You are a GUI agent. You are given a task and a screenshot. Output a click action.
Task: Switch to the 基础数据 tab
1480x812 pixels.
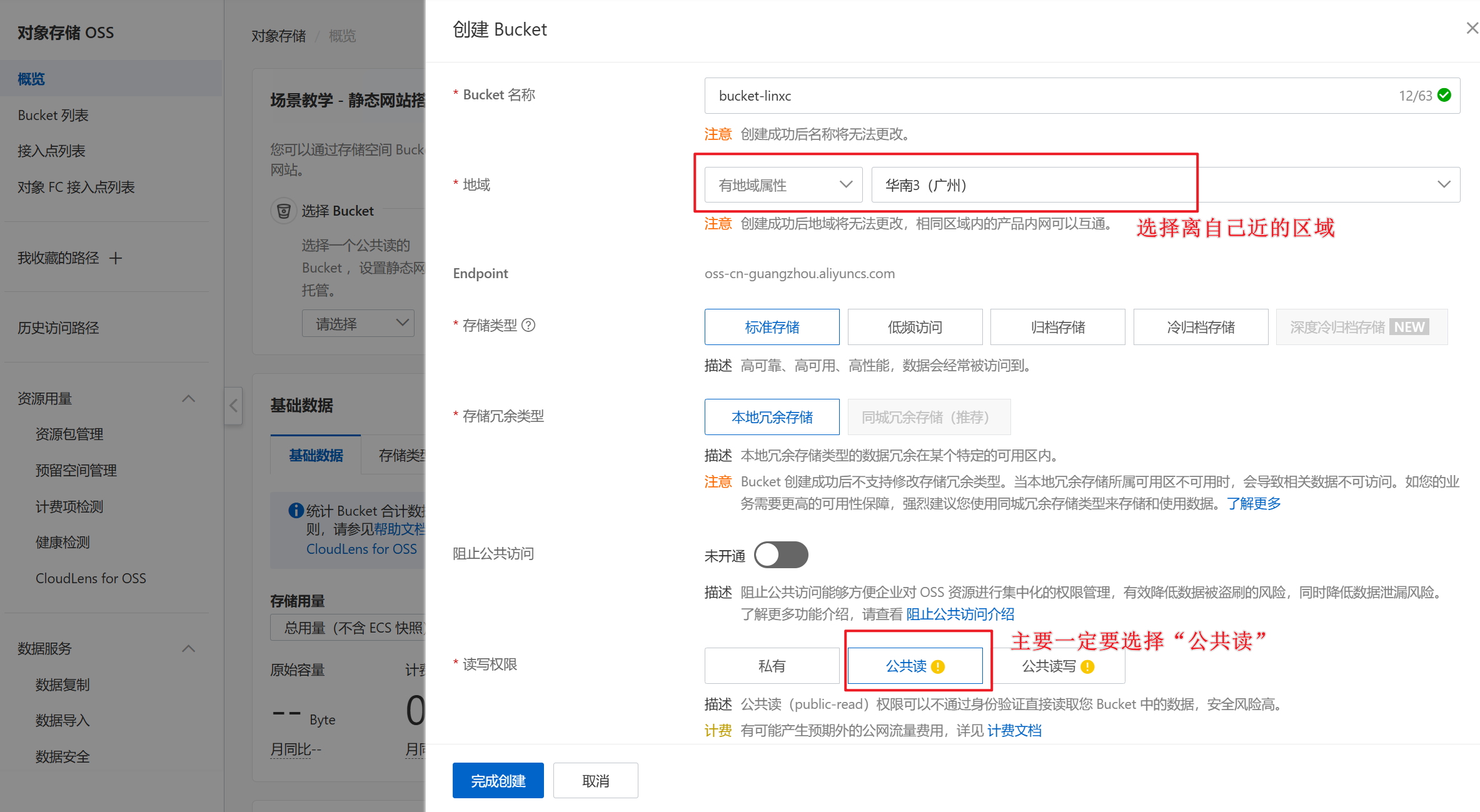(x=316, y=455)
